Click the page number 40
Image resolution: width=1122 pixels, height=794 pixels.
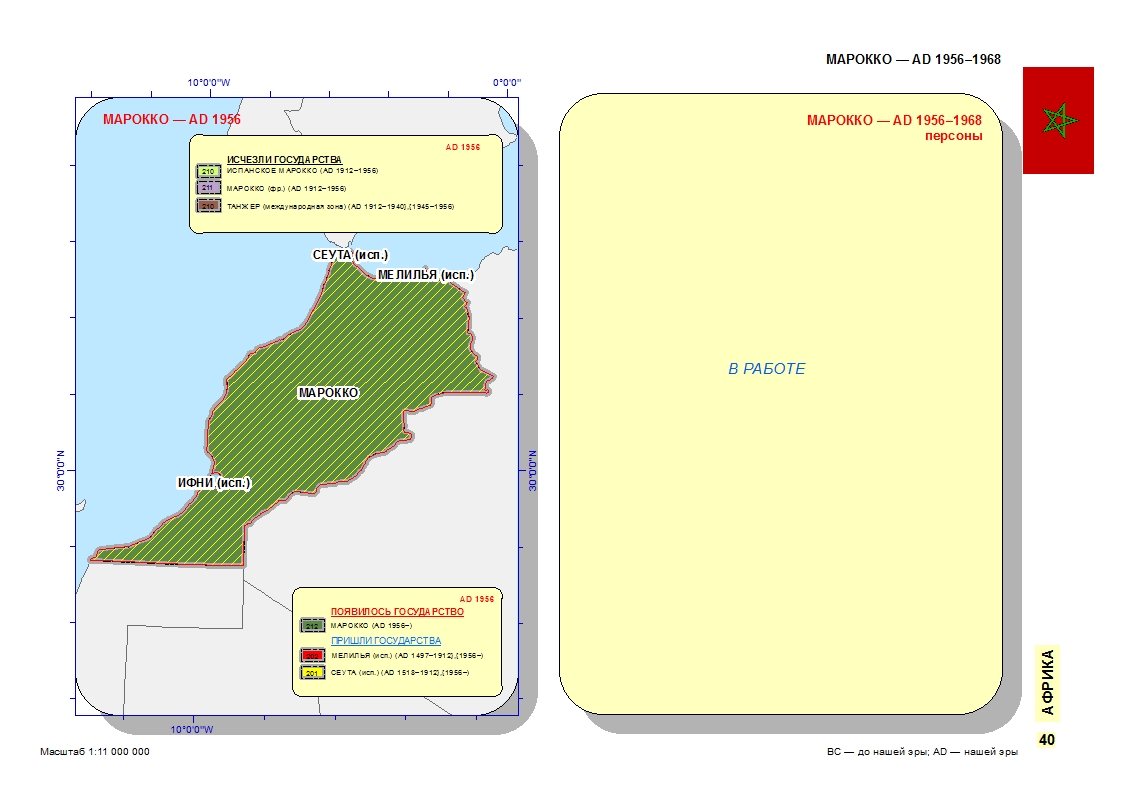(x=1047, y=740)
